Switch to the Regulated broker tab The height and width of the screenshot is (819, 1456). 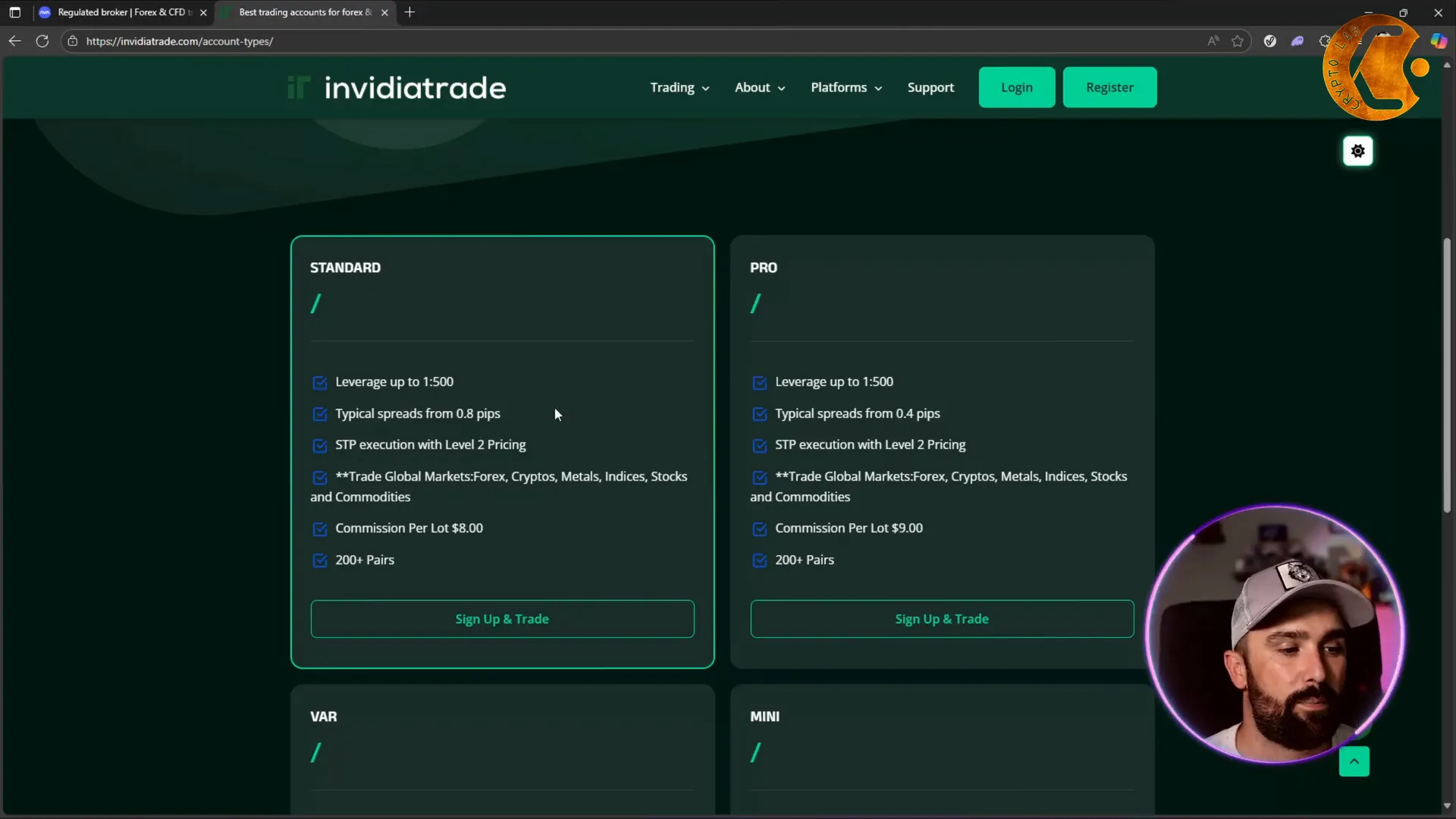click(x=121, y=12)
